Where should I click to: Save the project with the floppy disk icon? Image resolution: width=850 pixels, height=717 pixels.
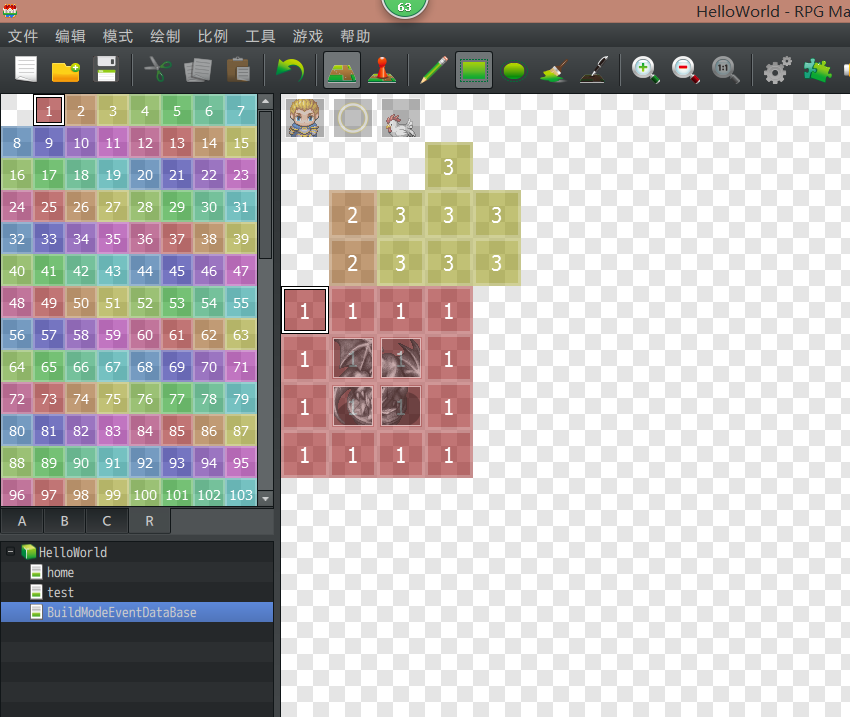point(106,69)
